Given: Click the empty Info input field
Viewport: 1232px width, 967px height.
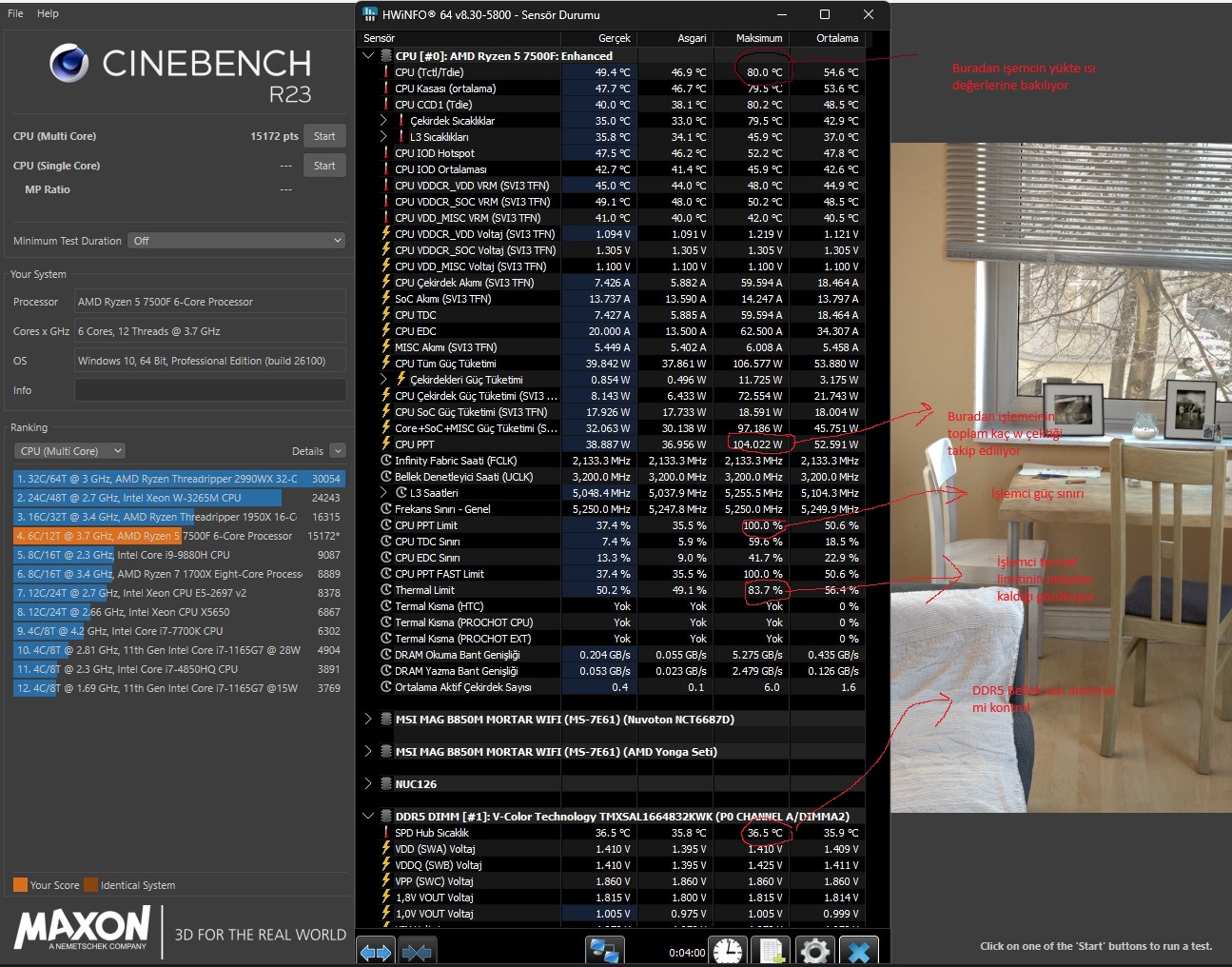Looking at the screenshot, I should pos(210,390).
